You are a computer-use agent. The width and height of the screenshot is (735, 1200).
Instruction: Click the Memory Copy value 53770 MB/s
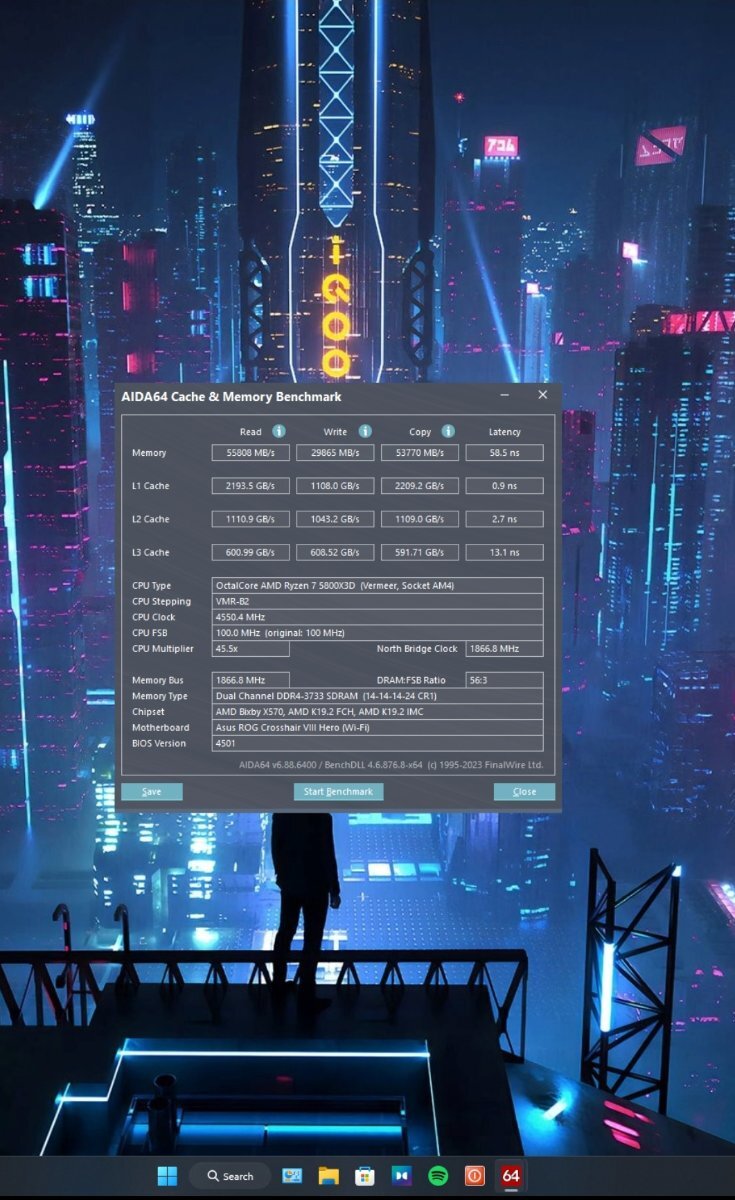click(420, 453)
